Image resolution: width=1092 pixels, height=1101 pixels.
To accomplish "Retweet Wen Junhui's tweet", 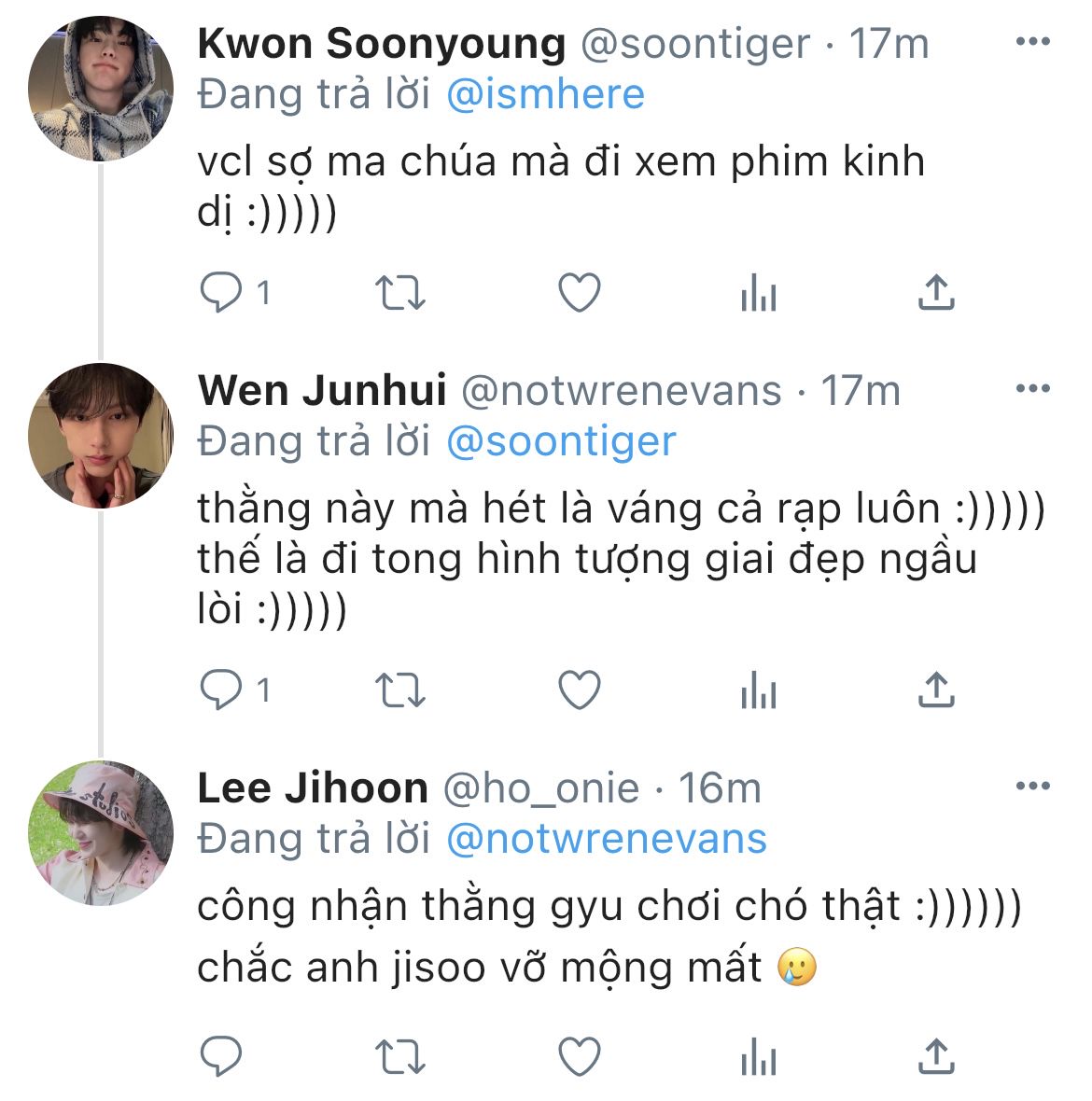I will pos(399,690).
